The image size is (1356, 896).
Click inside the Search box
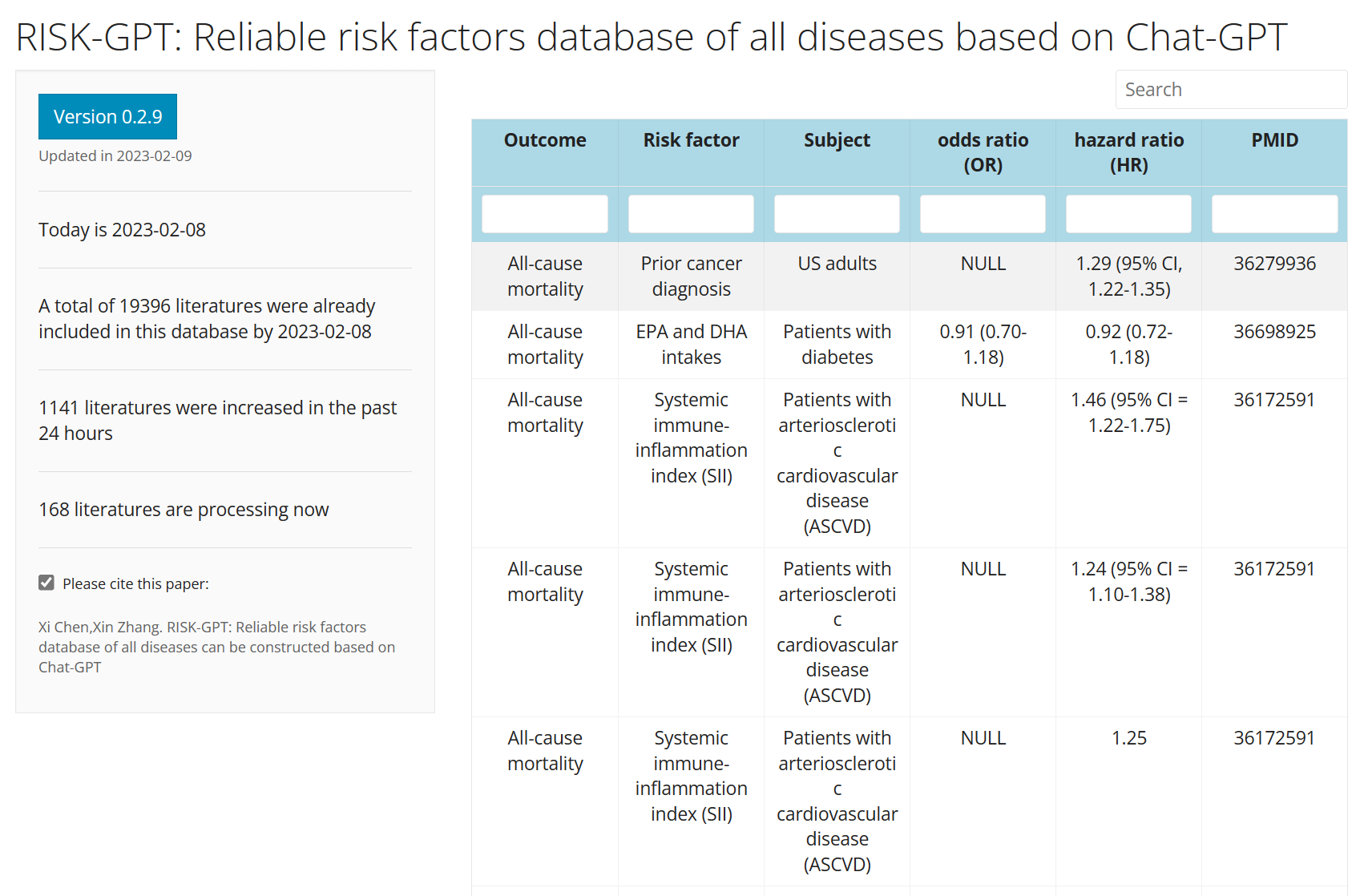(1231, 89)
